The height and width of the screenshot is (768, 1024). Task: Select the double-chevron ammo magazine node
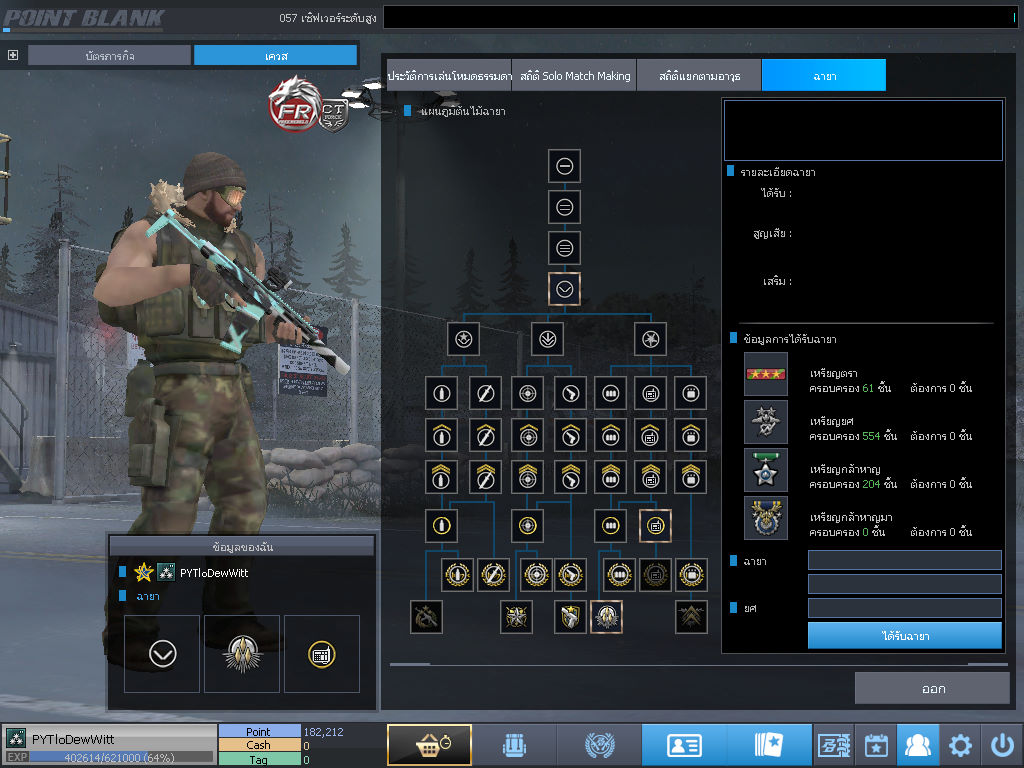611,477
